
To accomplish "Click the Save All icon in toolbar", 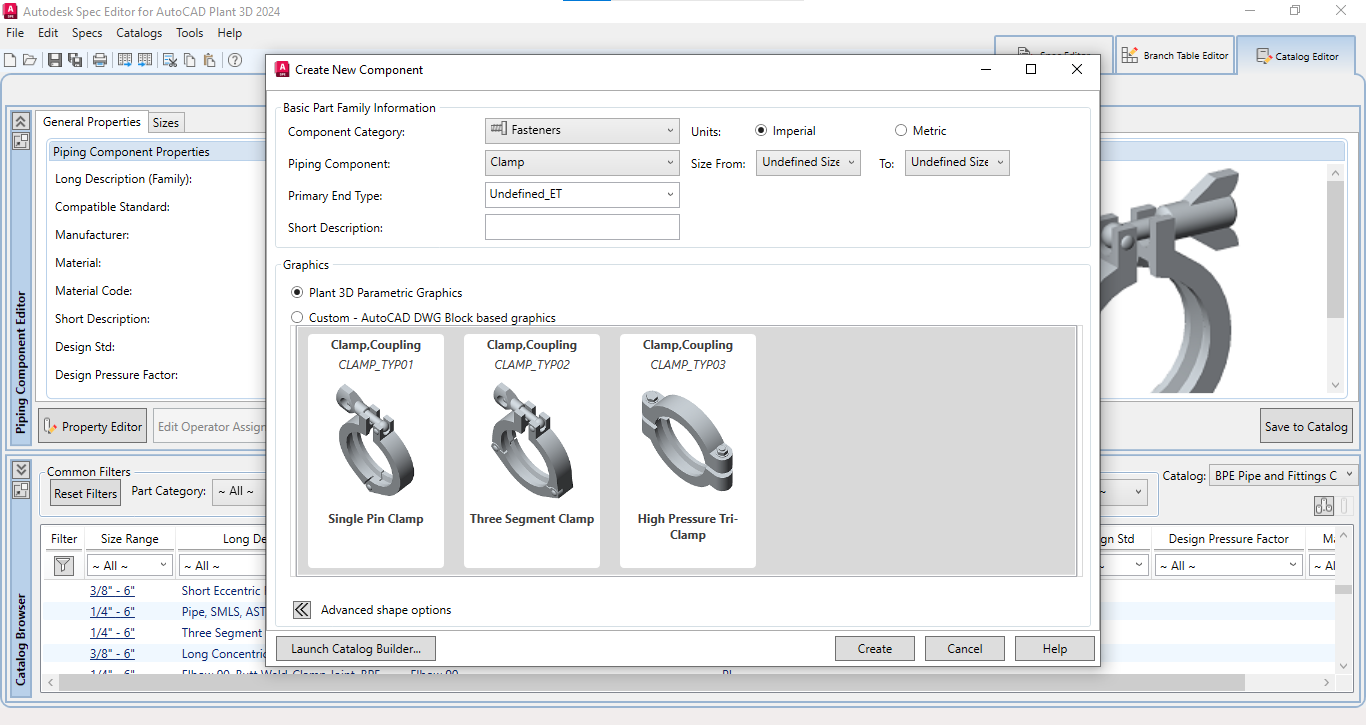I will (75, 60).
